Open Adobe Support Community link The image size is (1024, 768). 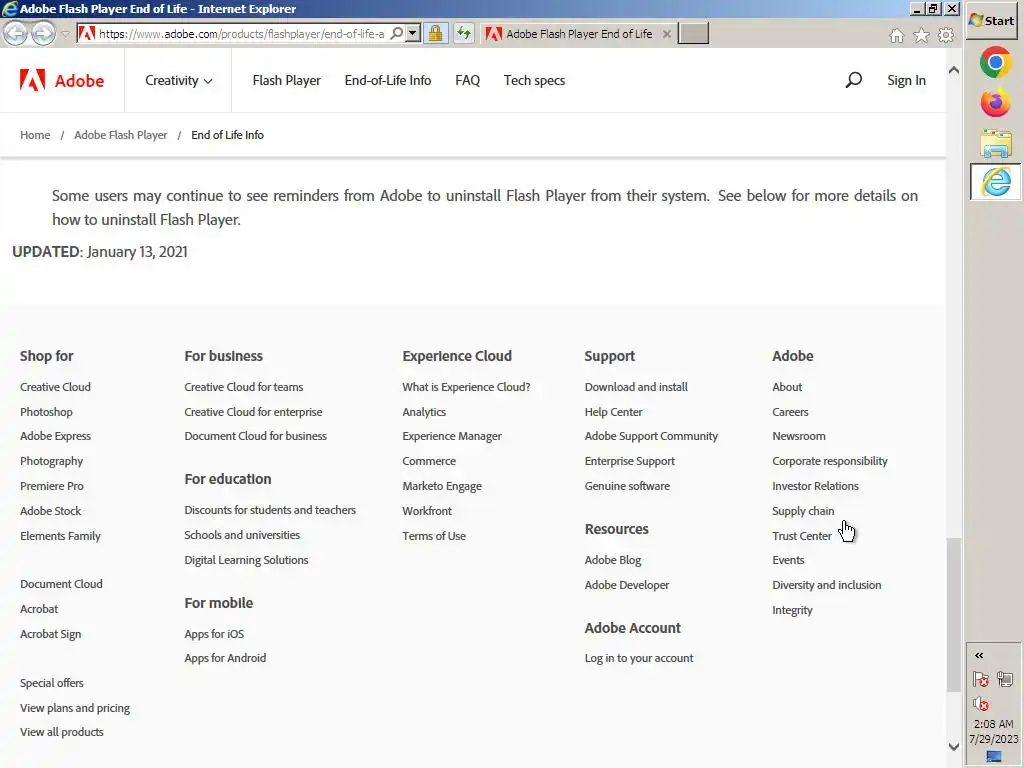[x=651, y=436]
